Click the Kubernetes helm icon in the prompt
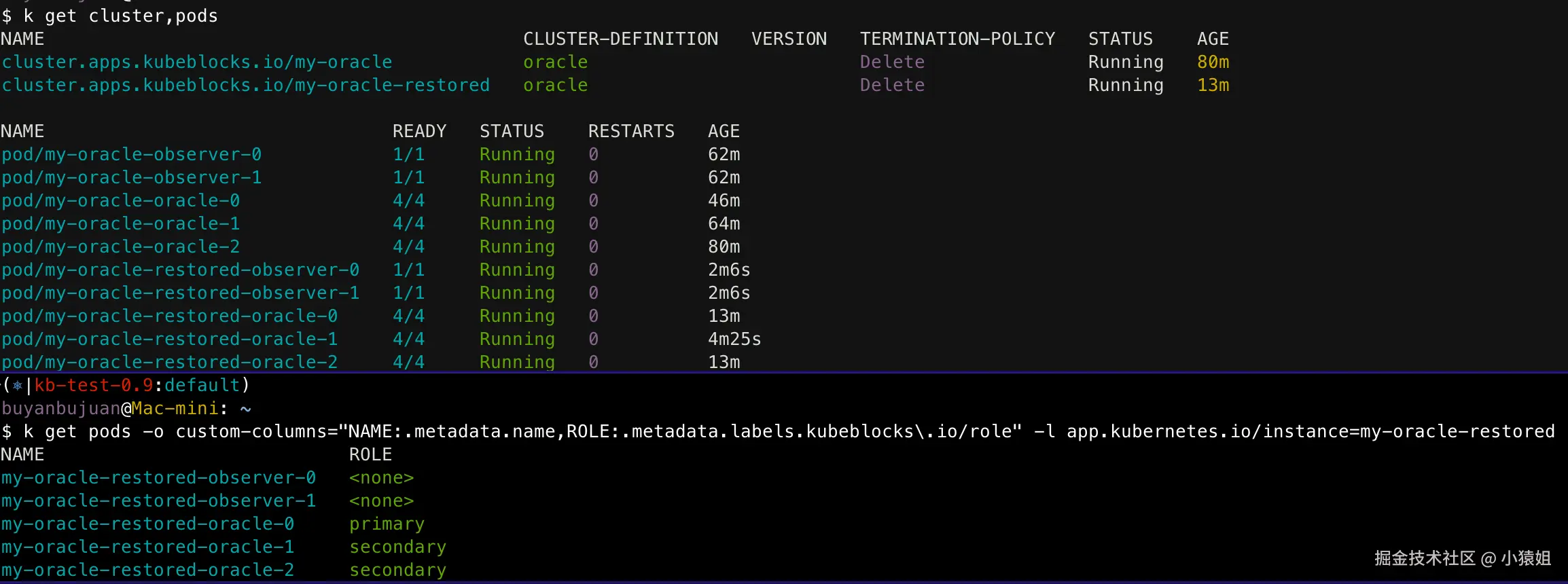Viewport: 1568px width, 584px height. (18, 386)
